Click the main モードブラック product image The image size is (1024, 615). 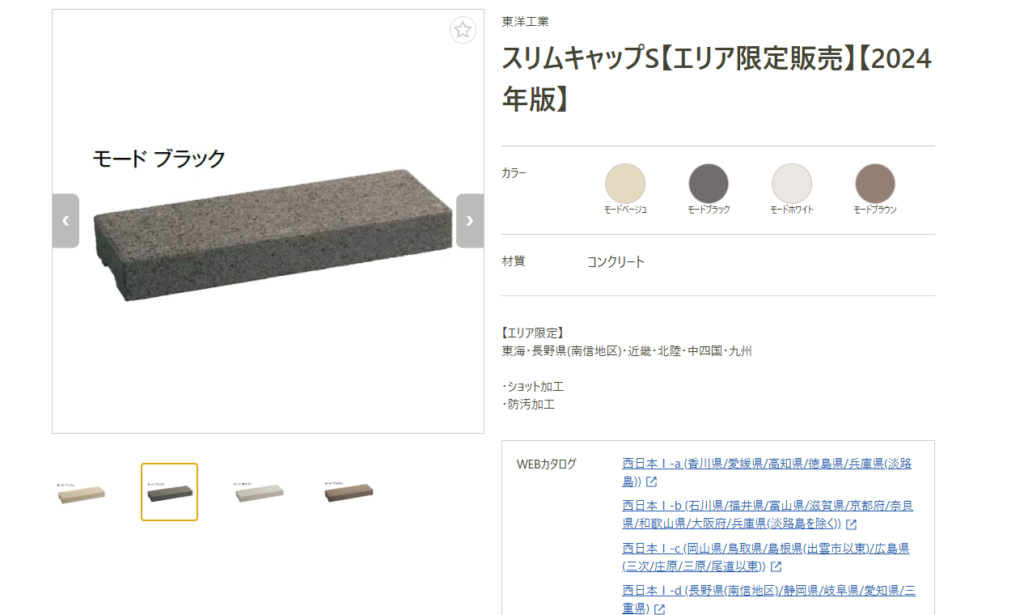[272, 235]
